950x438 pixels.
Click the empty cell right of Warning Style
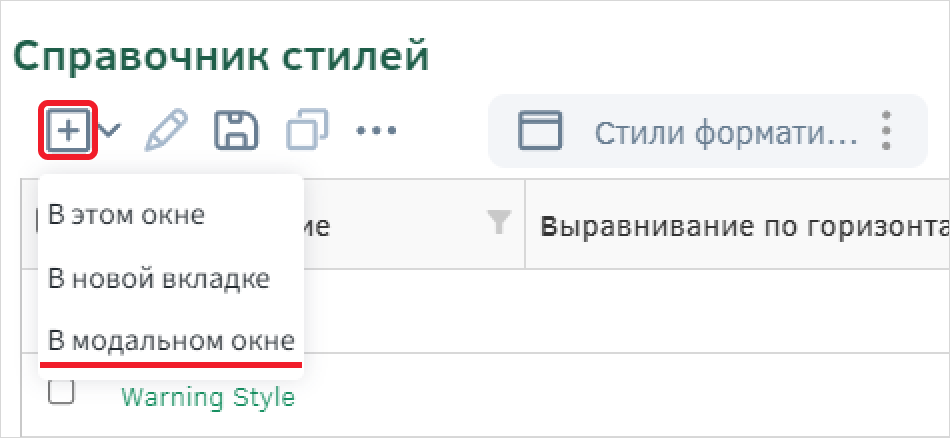click(737, 394)
